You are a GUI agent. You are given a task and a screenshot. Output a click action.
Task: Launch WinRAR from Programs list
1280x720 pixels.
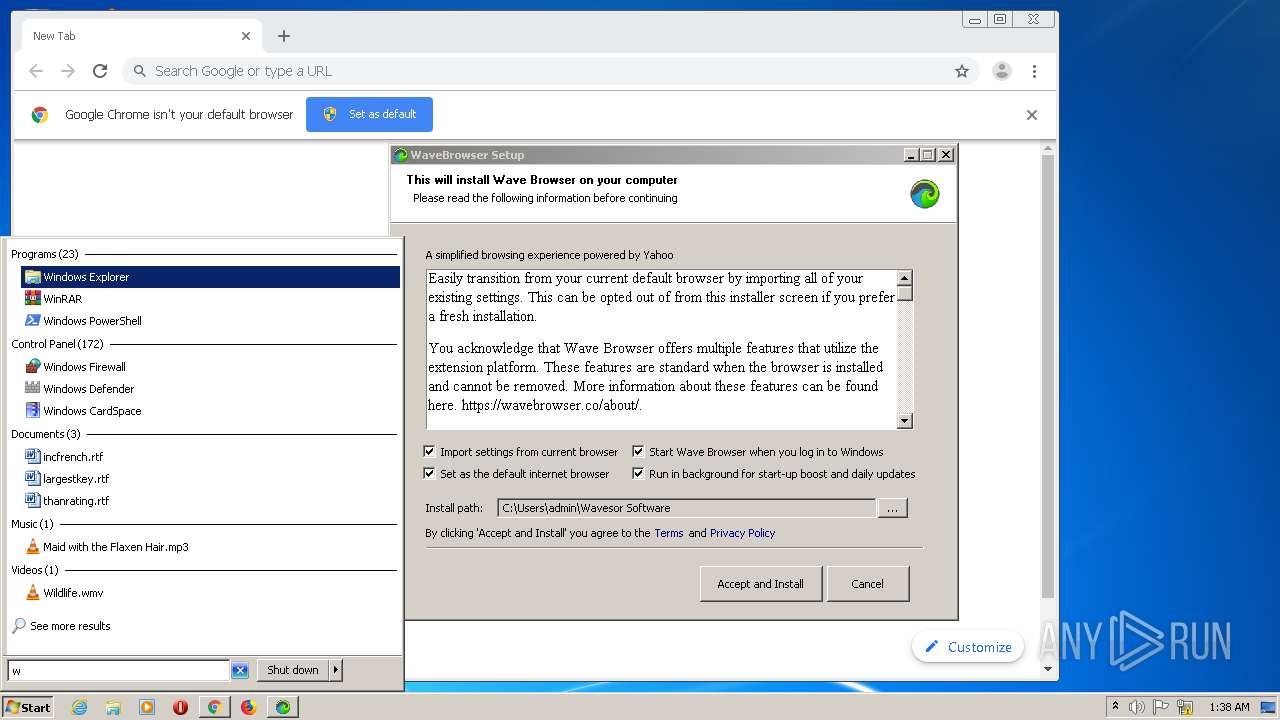(x=210, y=299)
